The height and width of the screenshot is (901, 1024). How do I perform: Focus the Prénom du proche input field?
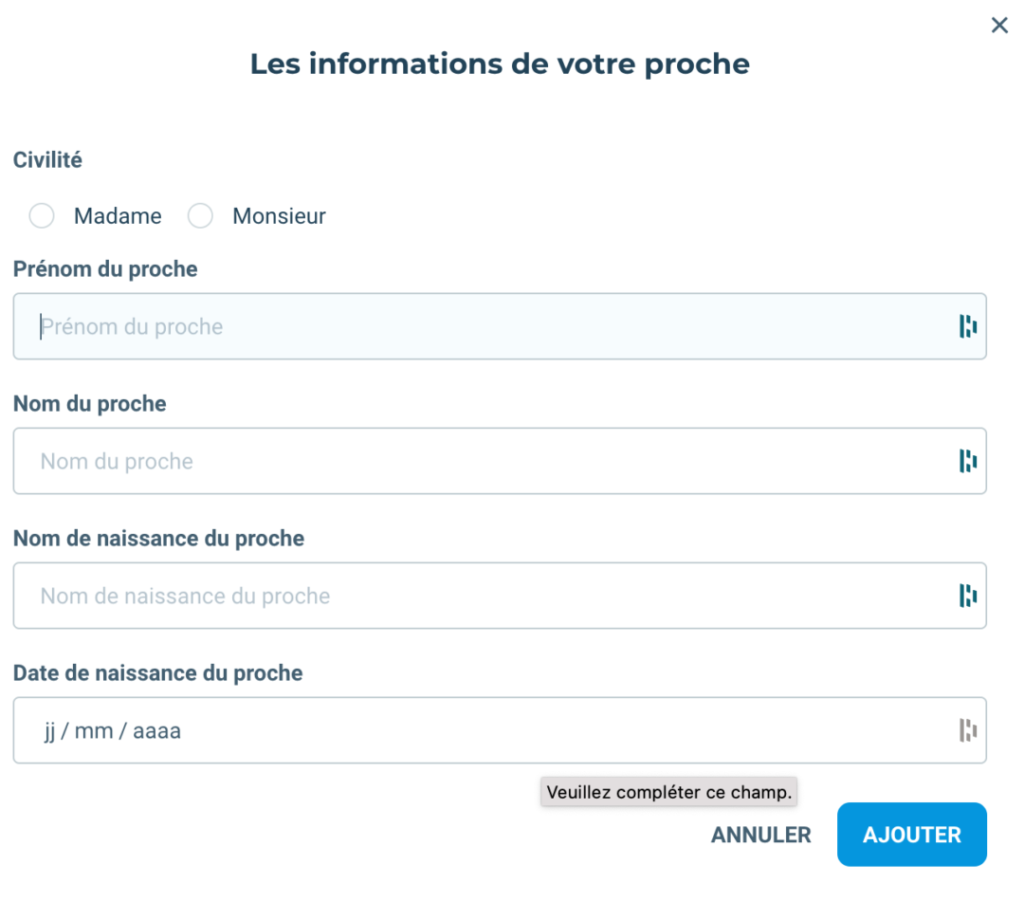point(490,327)
